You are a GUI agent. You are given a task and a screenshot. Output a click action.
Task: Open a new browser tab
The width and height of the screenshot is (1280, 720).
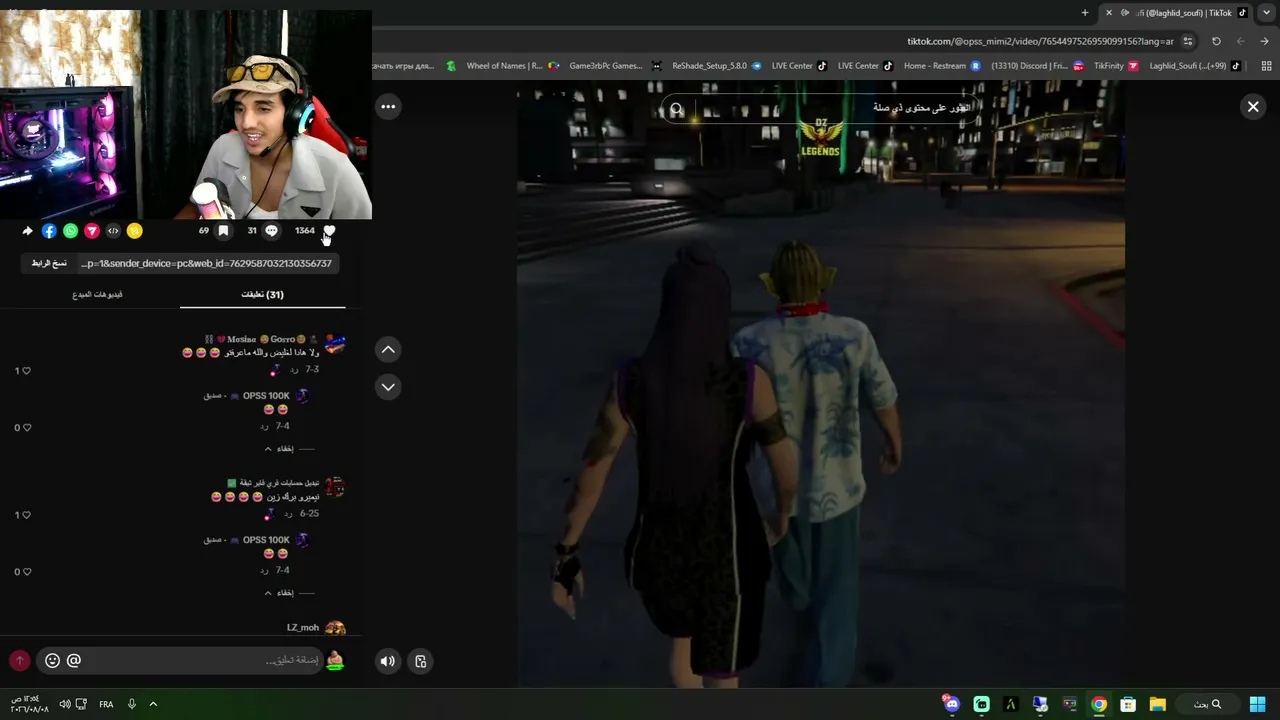coord(1085,13)
